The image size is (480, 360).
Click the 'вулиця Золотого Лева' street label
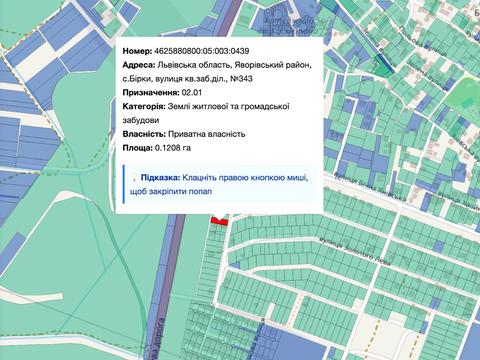(355, 251)
